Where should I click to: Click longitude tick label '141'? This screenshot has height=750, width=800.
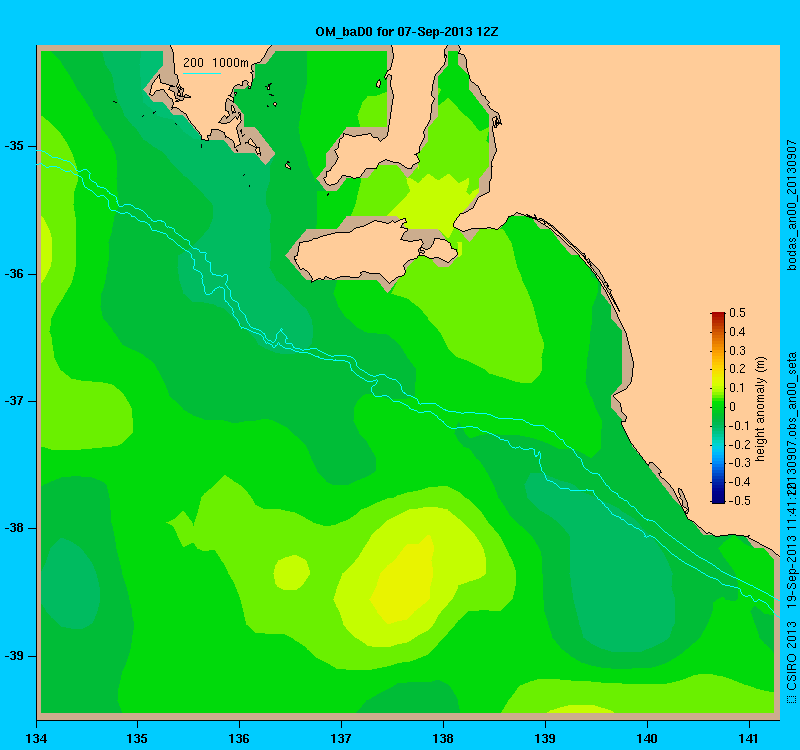pyautogui.click(x=749, y=738)
